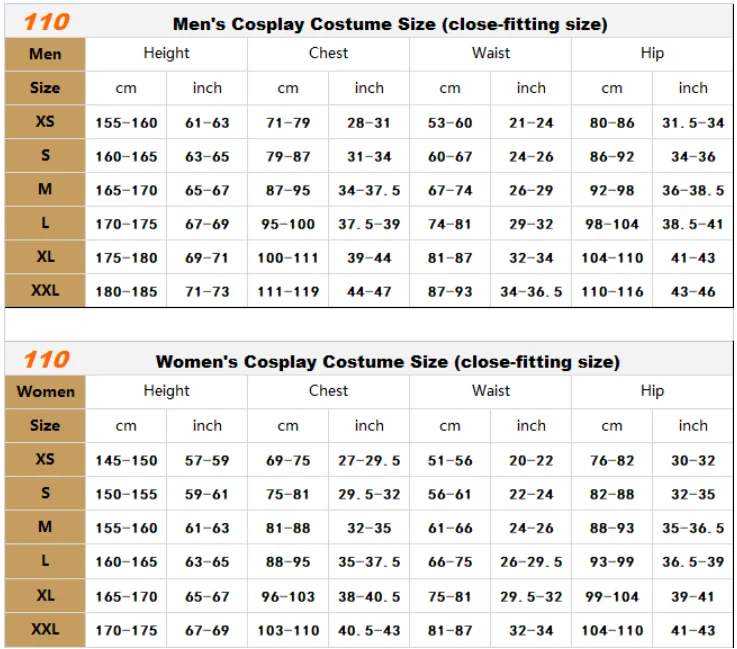This screenshot has width=737, height=649.
Task: Select the Women's Cosplay Costume Size title
Action: [x=388, y=361]
